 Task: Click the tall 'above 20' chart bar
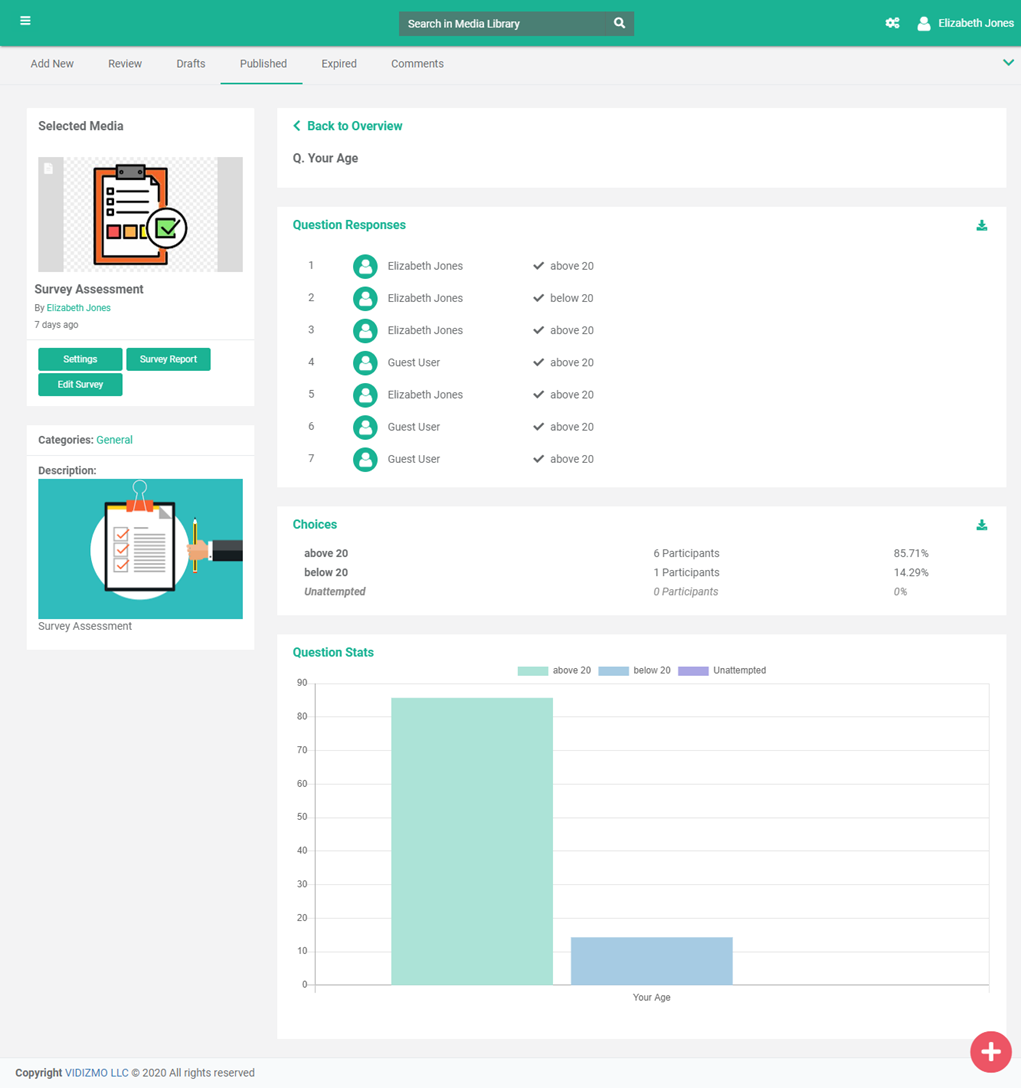pos(471,840)
